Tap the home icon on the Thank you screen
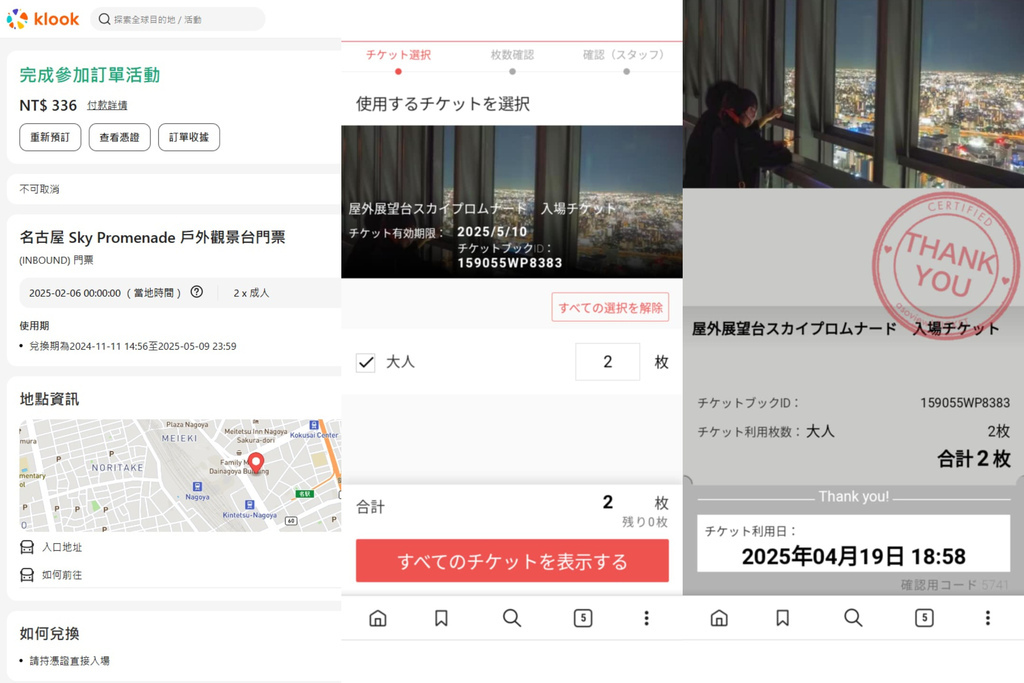 click(x=719, y=618)
